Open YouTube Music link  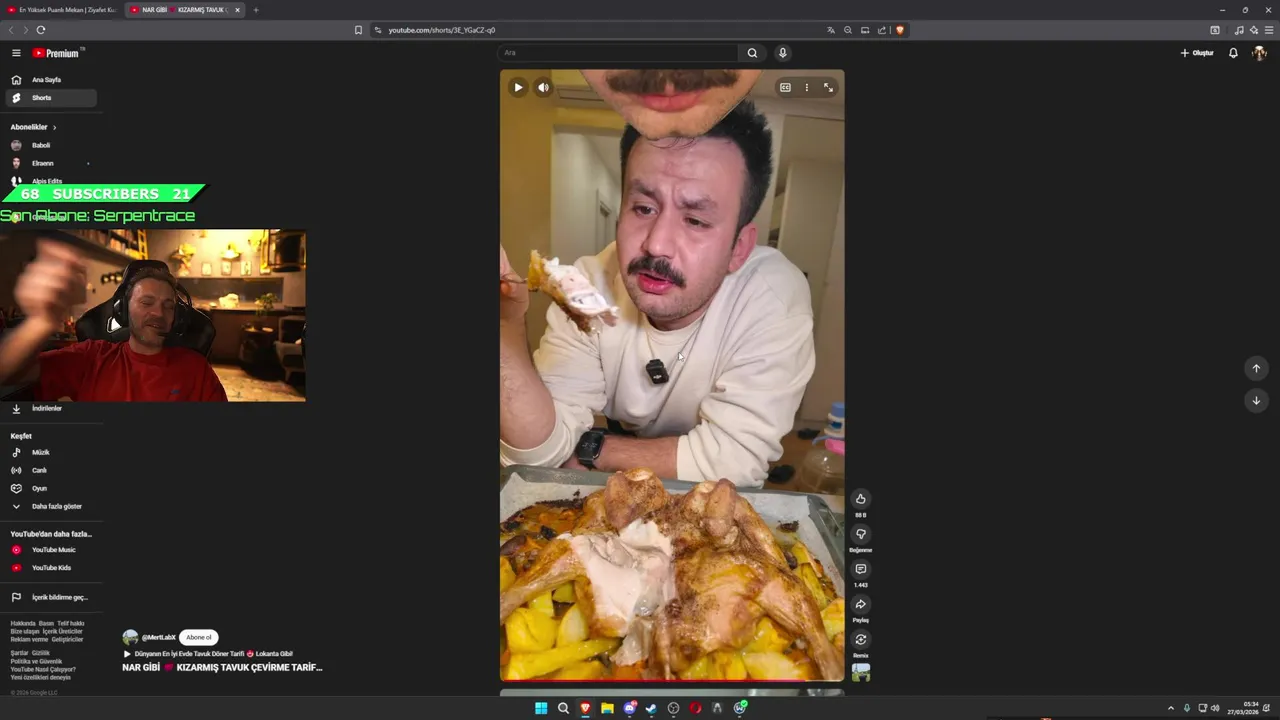pyautogui.click(x=50, y=550)
